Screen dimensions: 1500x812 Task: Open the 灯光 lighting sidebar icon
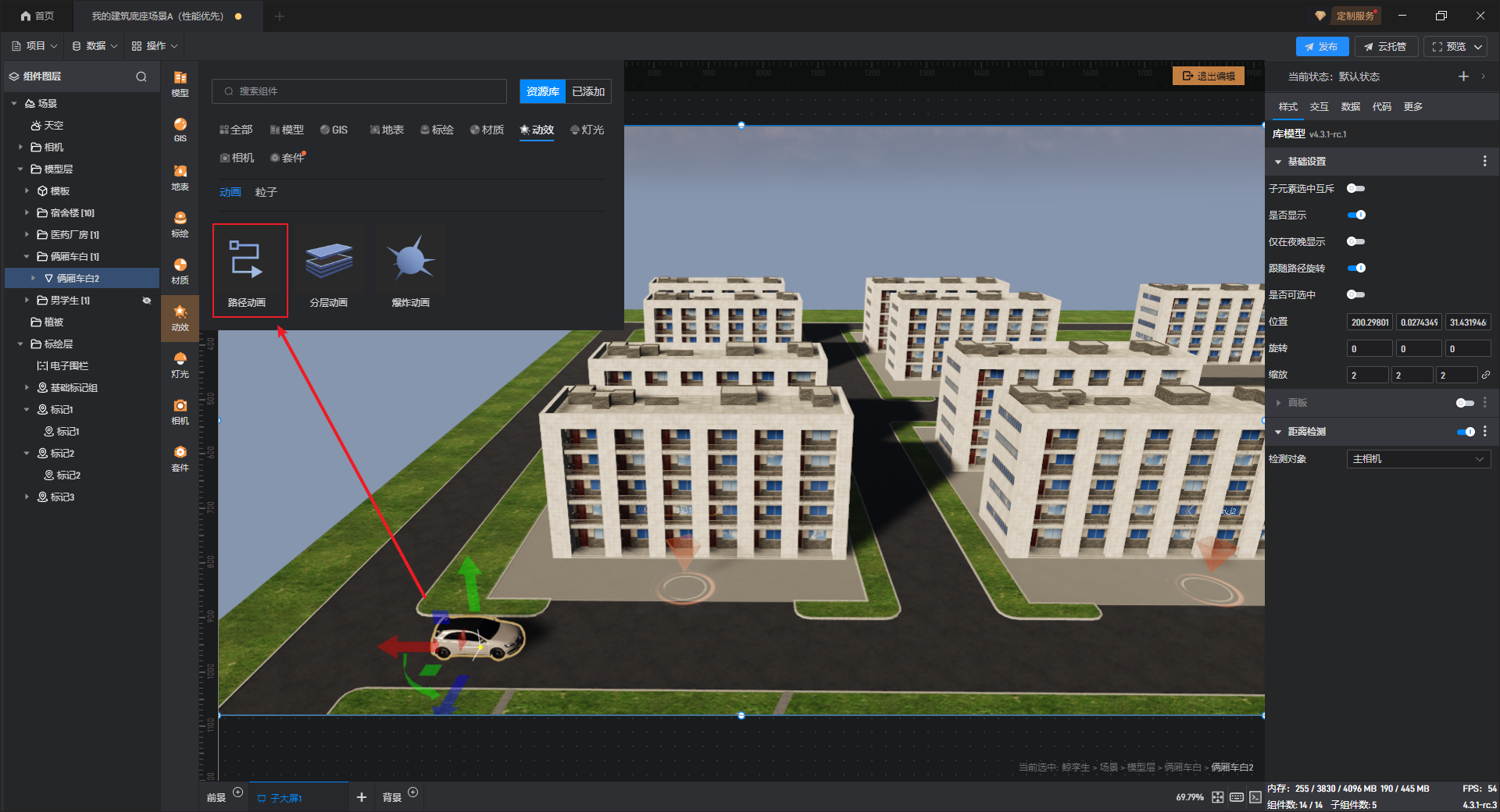pos(180,364)
